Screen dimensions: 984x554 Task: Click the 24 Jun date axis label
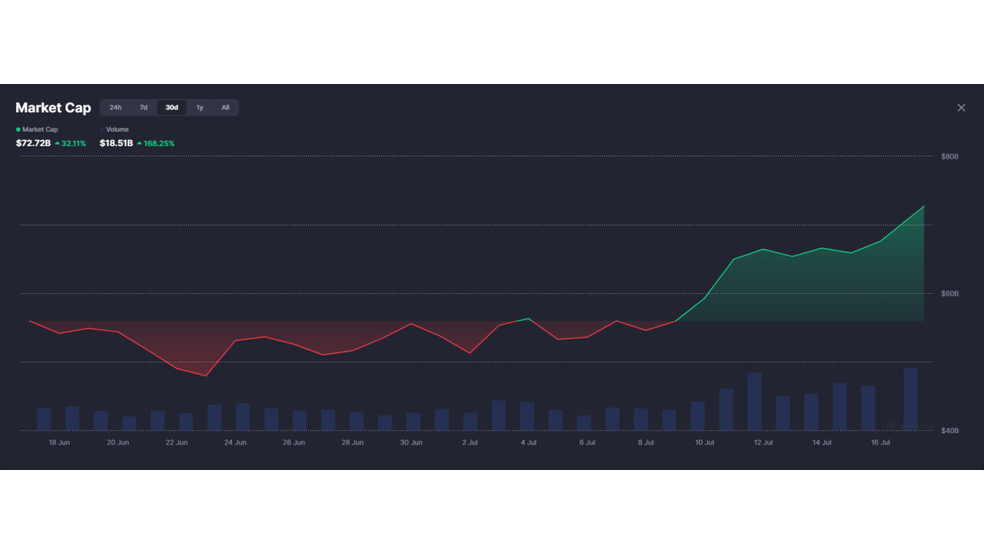pos(235,442)
